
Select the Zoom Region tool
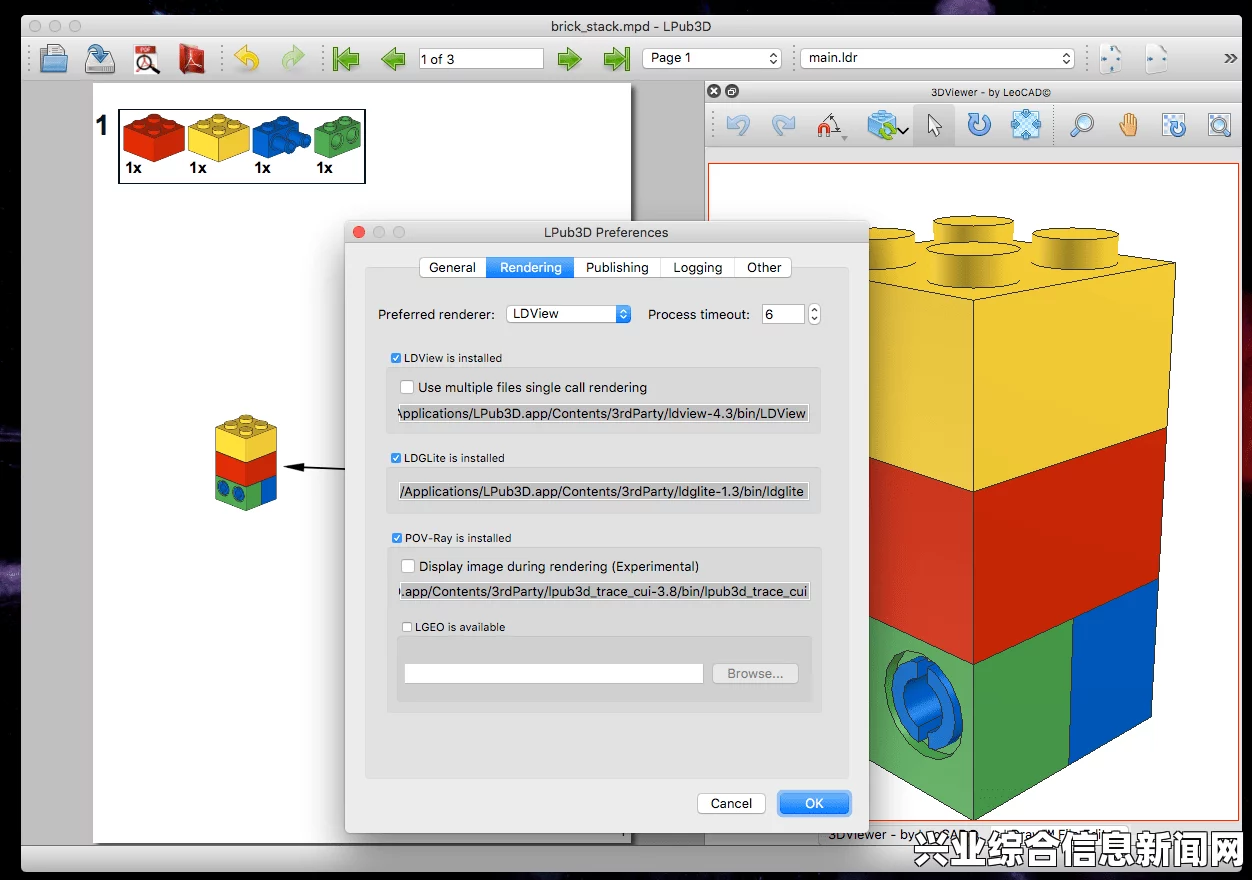coord(1219,125)
